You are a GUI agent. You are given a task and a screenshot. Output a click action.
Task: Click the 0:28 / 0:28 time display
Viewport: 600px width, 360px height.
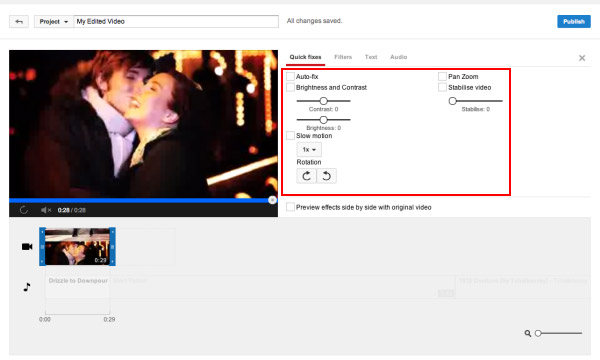pyautogui.click(x=72, y=210)
